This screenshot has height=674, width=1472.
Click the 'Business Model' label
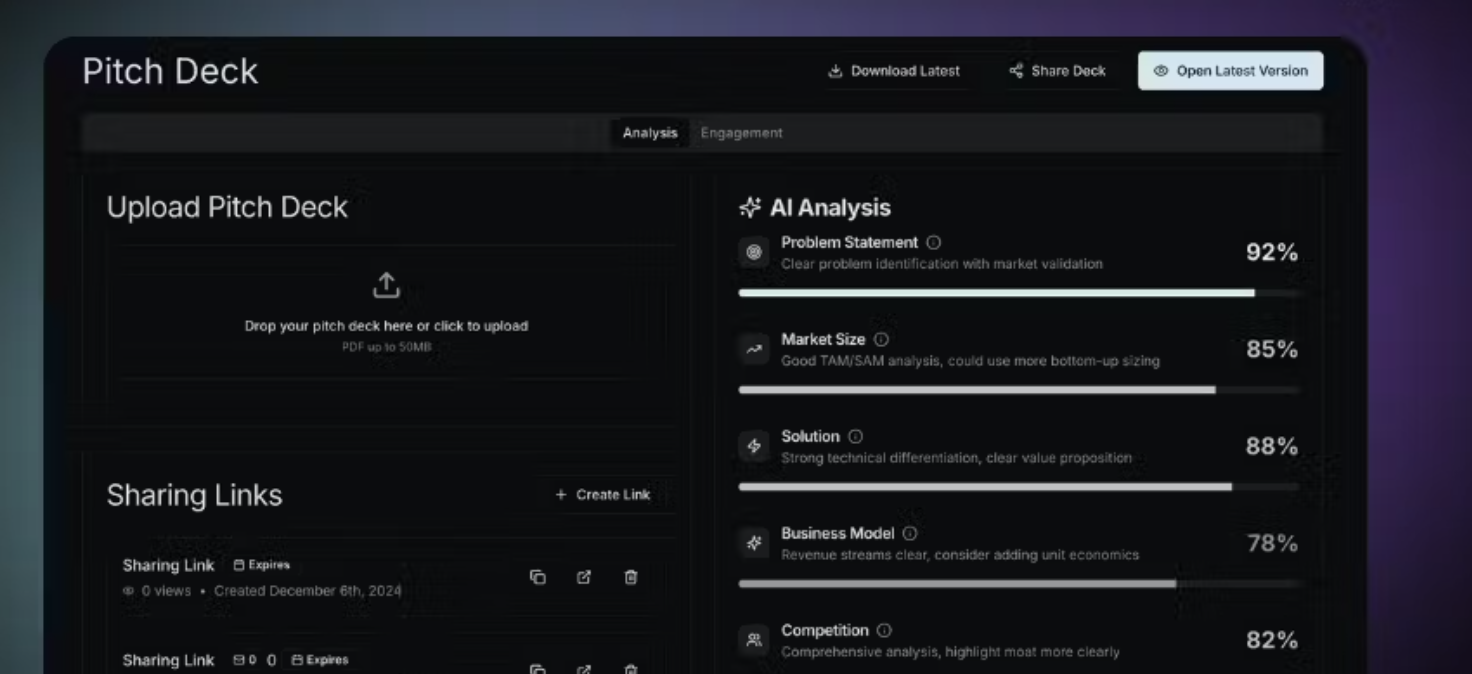(x=838, y=534)
